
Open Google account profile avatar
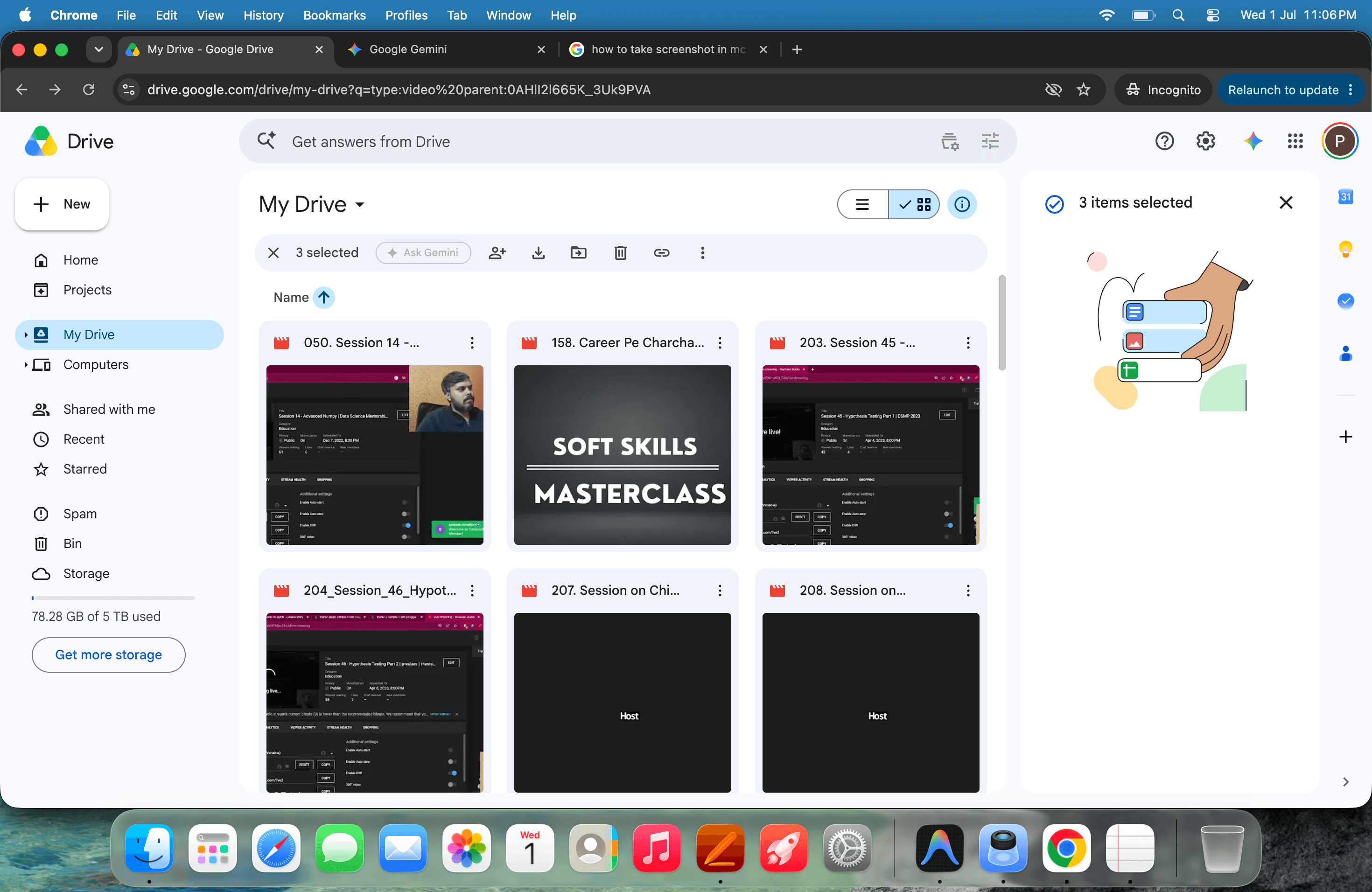[1339, 141]
